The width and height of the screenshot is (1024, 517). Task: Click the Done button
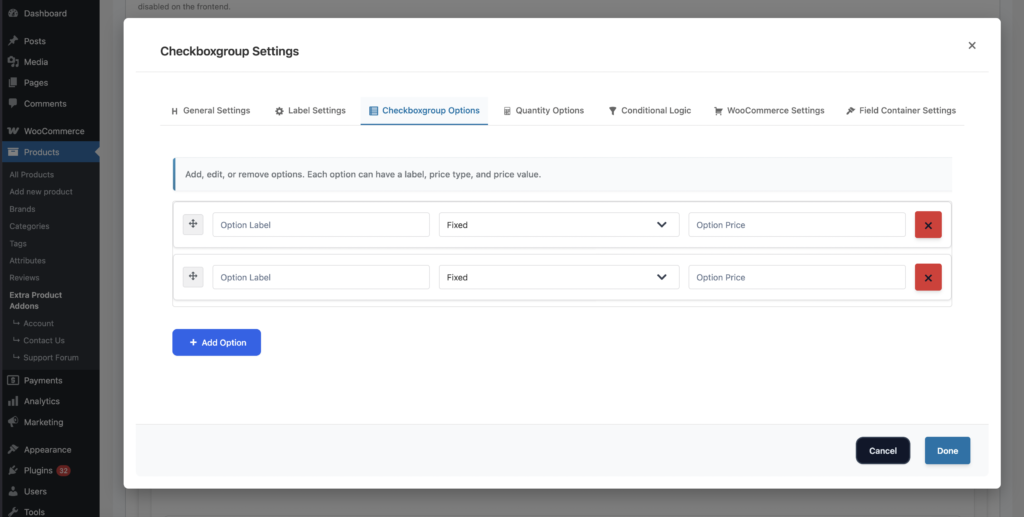pos(947,451)
